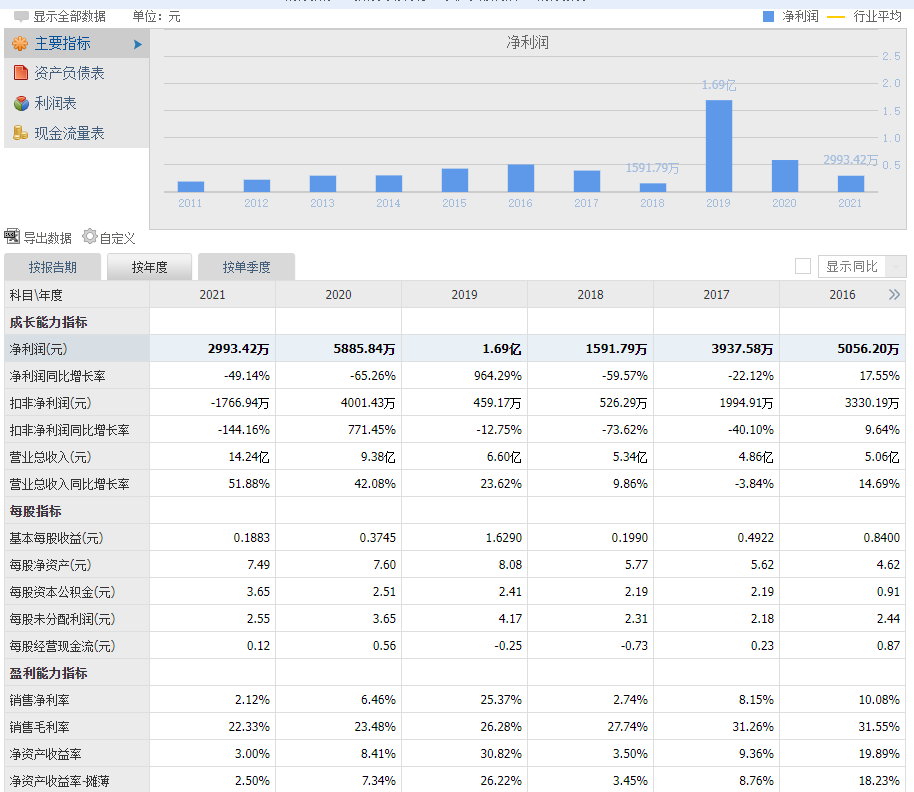Select the 基本每股收益(元) row label
914x792 pixels.
tap(56, 538)
